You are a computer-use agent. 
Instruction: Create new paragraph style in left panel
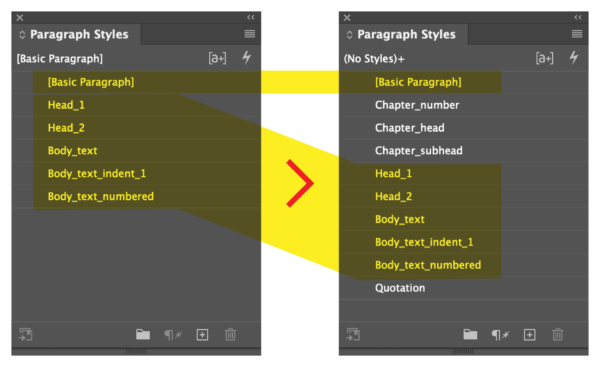pyautogui.click(x=202, y=334)
